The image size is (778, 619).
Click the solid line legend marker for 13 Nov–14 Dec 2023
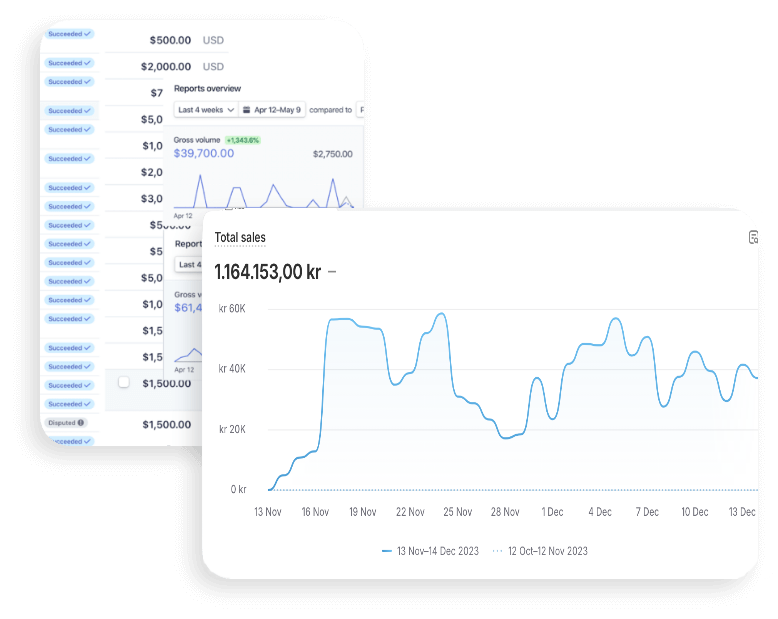pyautogui.click(x=387, y=551)
